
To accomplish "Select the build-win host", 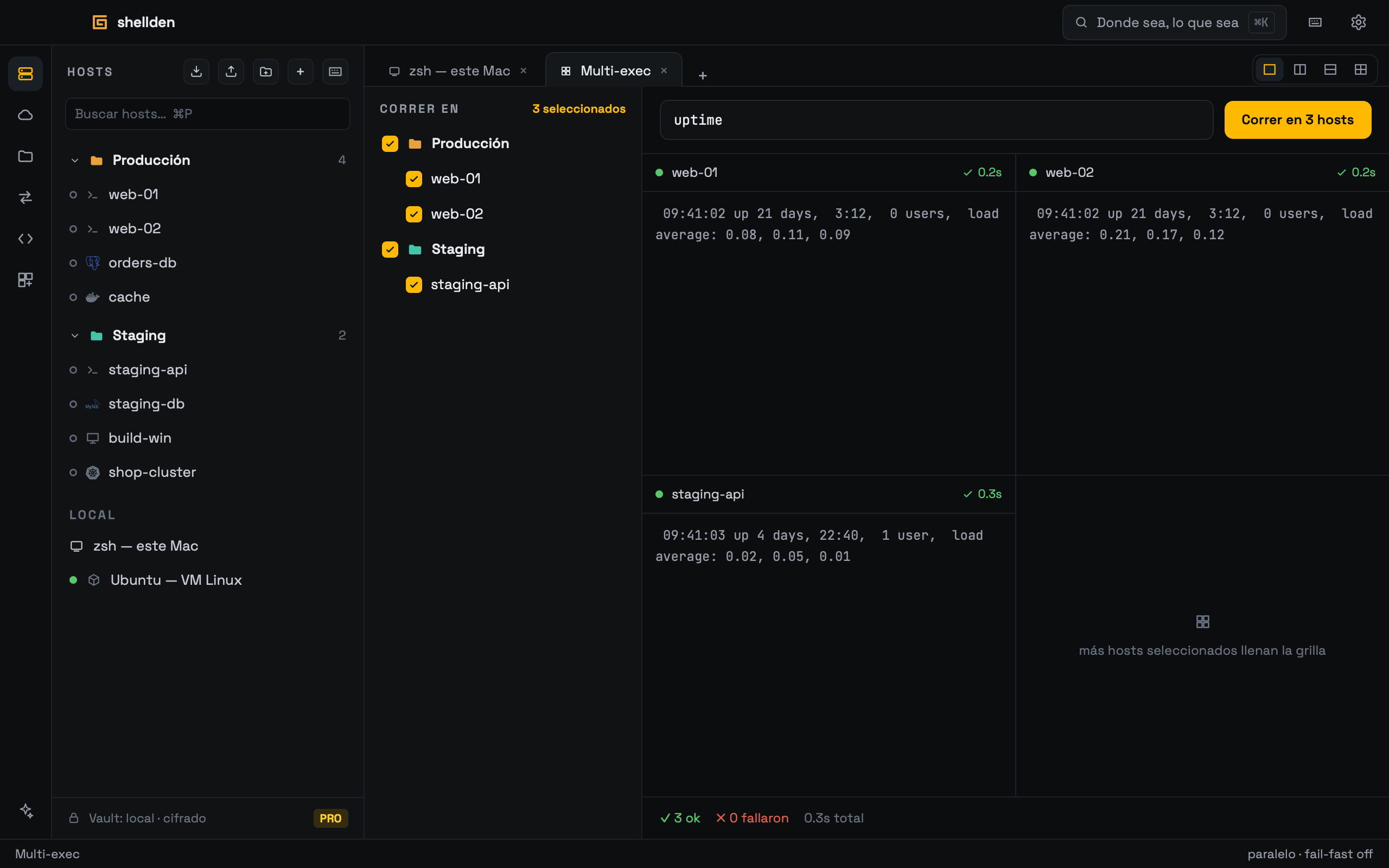I will coord(208,438).
